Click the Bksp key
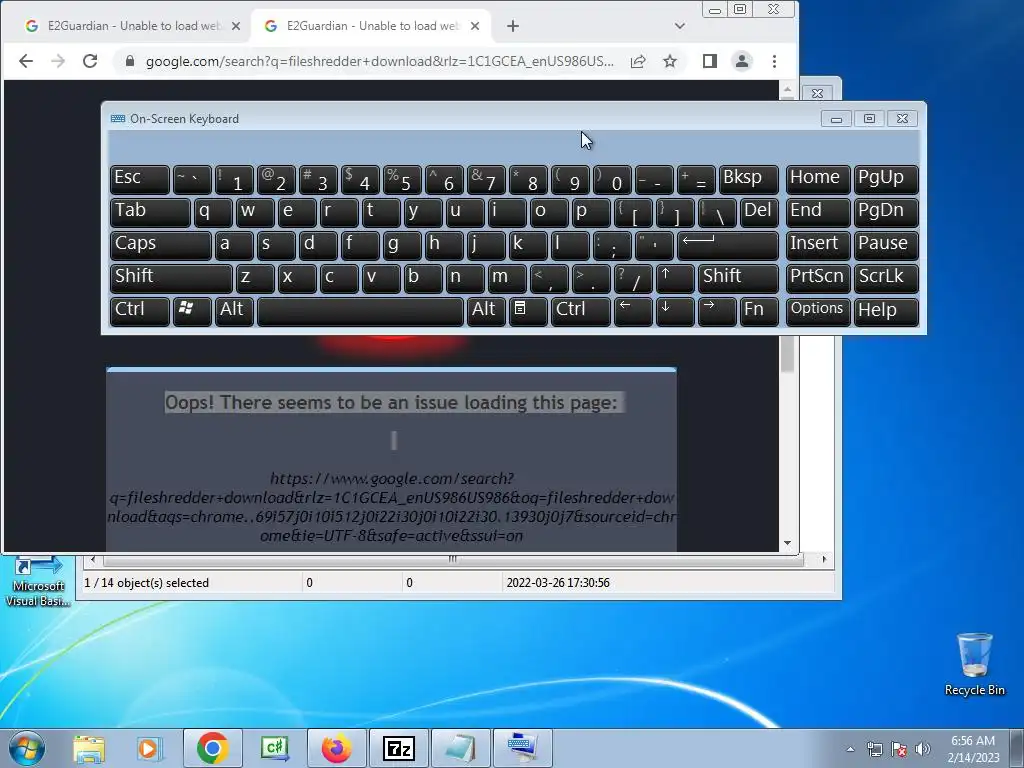Viewport: 1024px width, 768px height. 748,179
